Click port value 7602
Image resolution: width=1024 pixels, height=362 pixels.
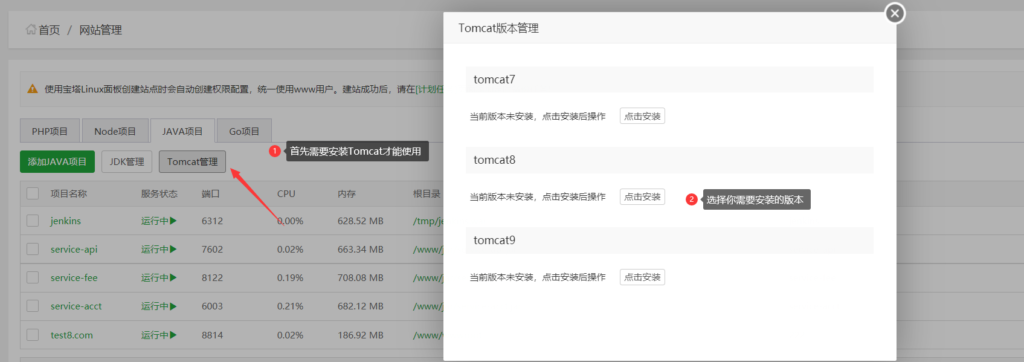pyautogui.click(x=212, y=249)
